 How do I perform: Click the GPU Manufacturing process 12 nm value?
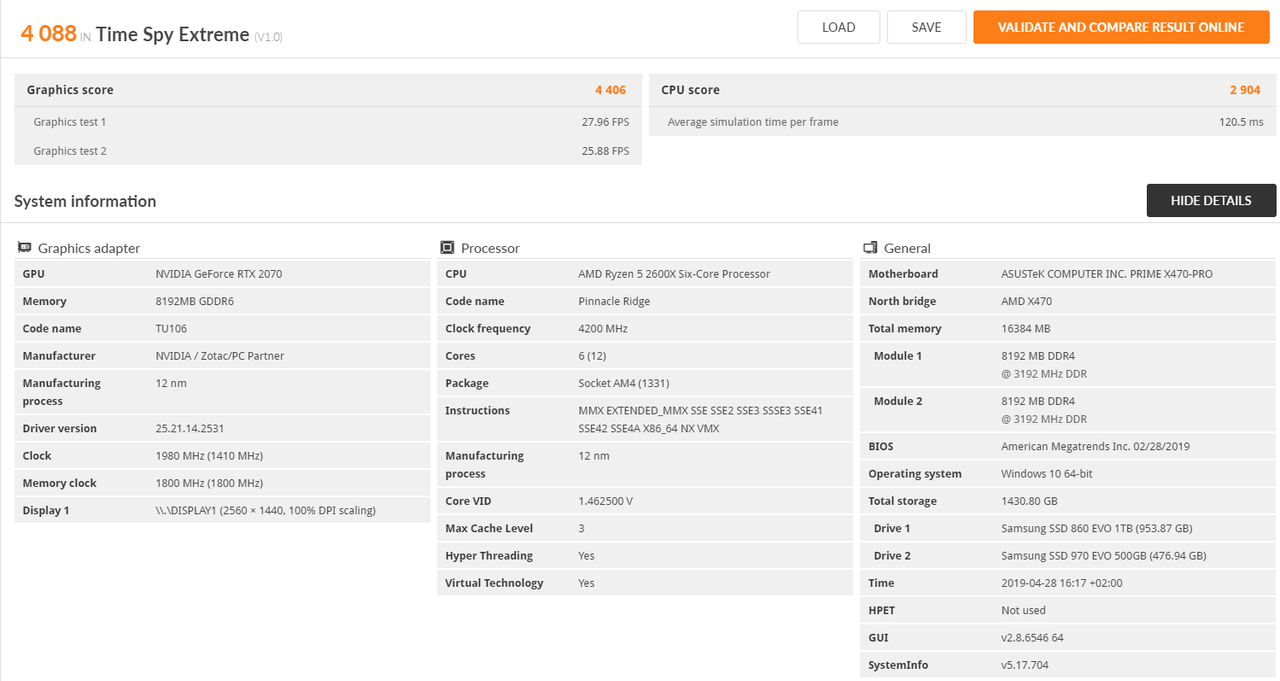coord(171,383)
